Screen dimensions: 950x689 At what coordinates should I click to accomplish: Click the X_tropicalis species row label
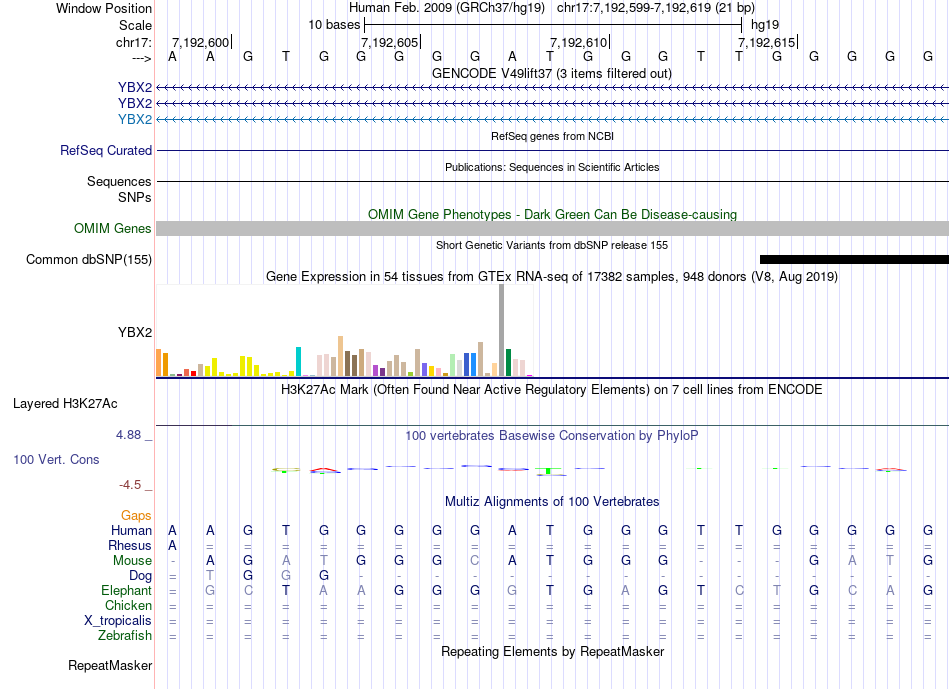pyautogui.click(x=118, y=621)
